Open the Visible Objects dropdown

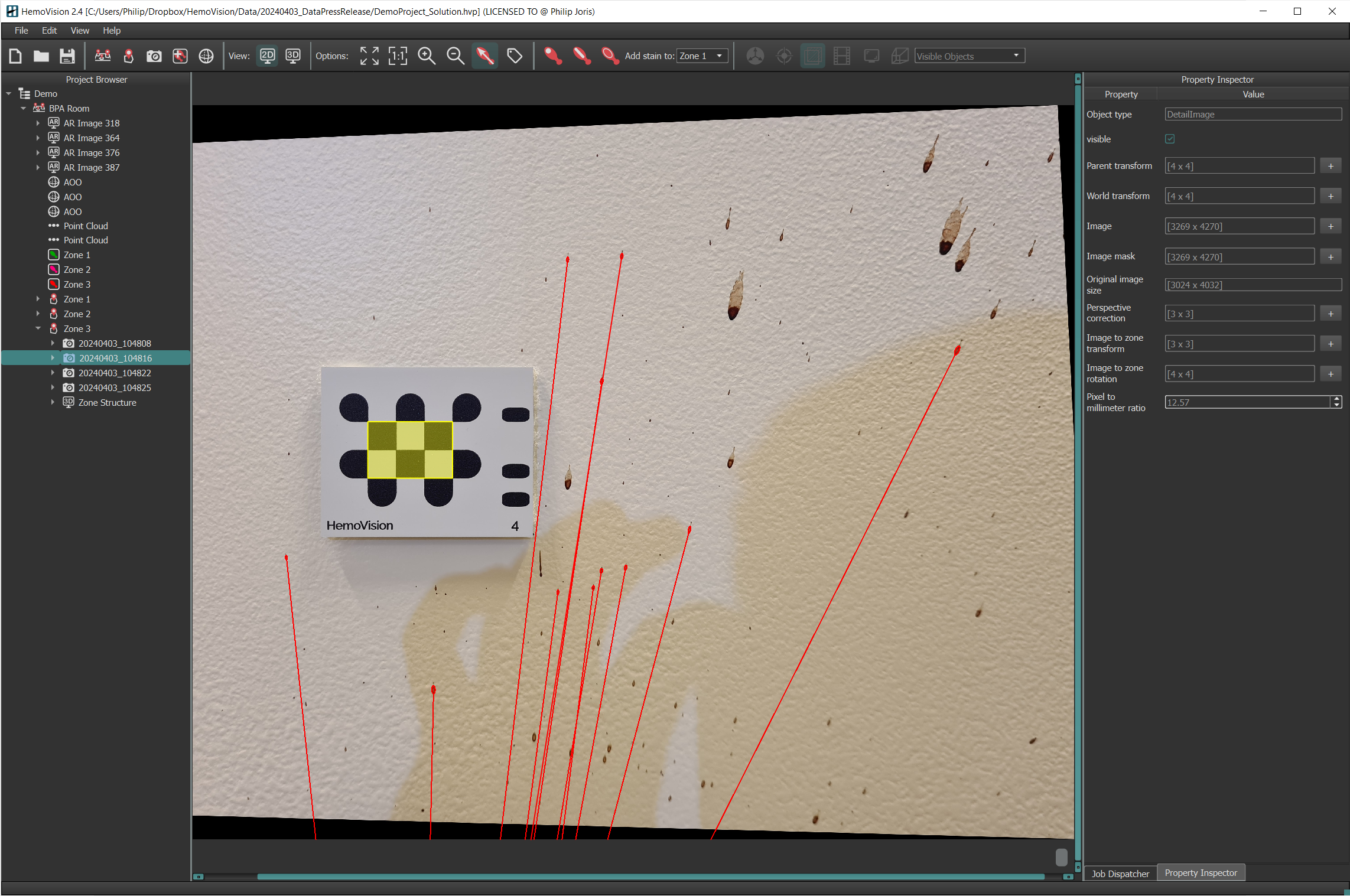point(970,56)
